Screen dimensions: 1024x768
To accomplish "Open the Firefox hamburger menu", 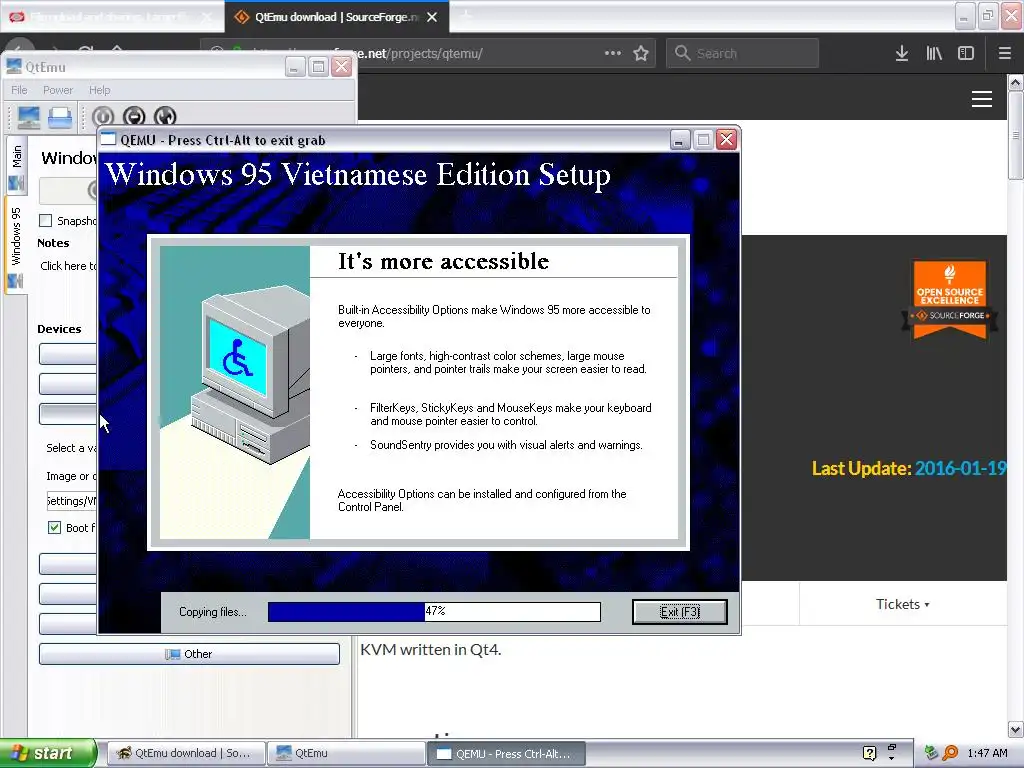I will tap(1004, 54).
